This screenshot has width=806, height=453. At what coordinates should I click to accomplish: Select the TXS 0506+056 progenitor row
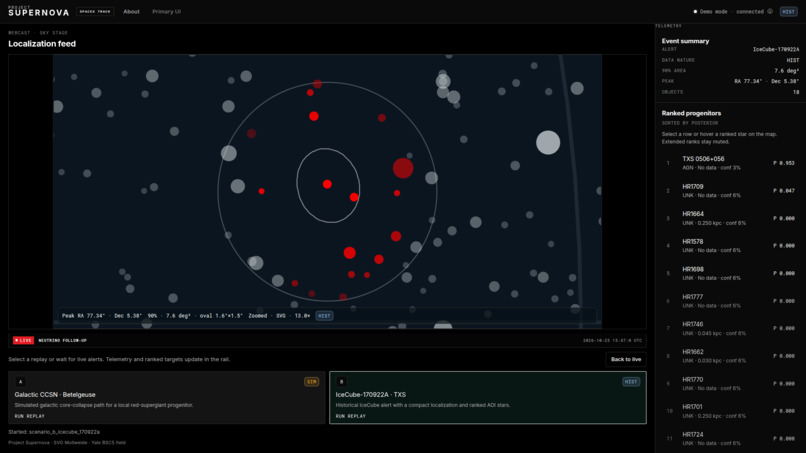[x=730, y=163]
